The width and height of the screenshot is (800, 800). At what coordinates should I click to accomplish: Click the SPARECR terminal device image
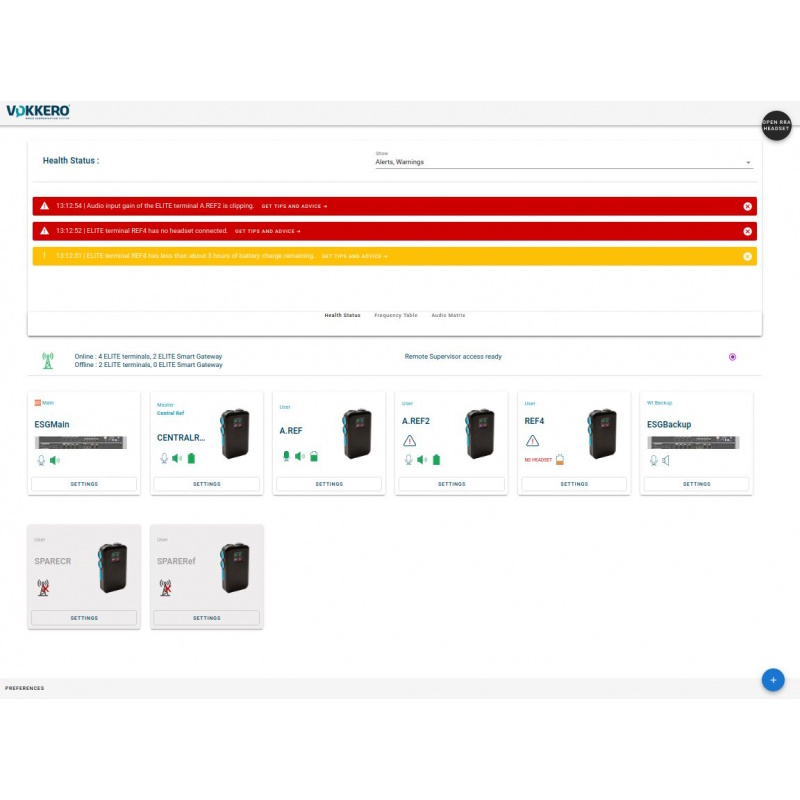[x=113, y=568]
